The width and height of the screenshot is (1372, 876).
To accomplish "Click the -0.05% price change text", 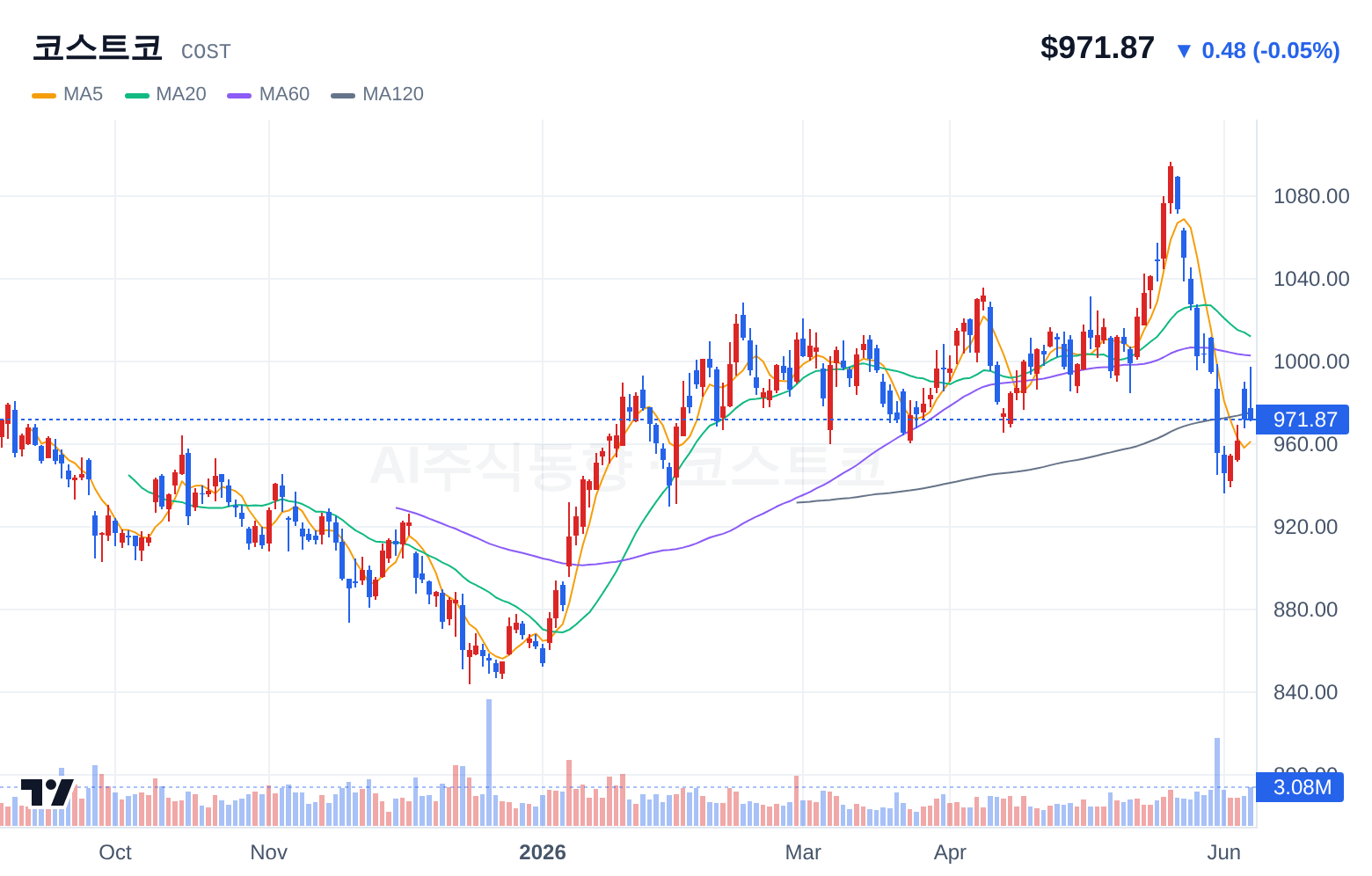I will [1296, 51].
